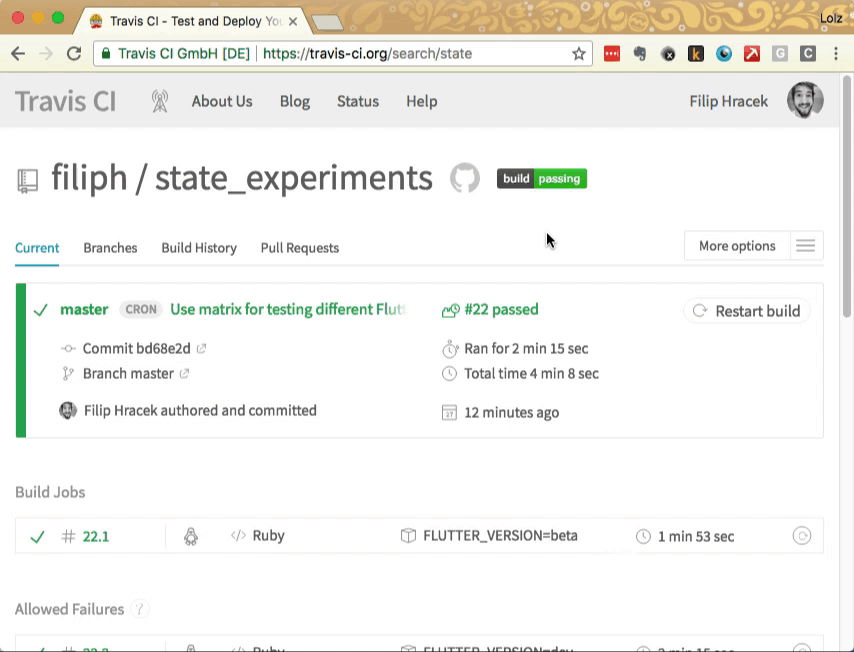Click '1 min 53 sec' duration in job 22.1
The image size is (854, 652).
696,537
